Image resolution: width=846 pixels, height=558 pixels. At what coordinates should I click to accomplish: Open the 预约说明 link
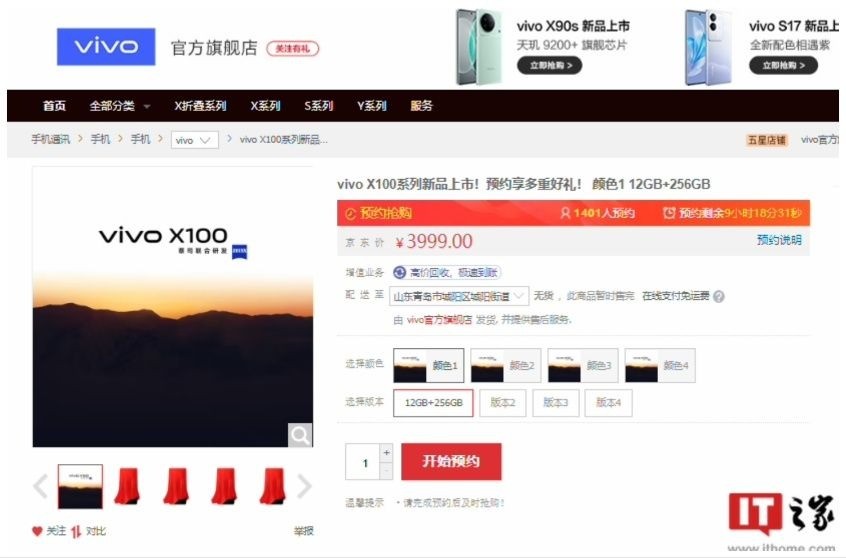[779, 240]
